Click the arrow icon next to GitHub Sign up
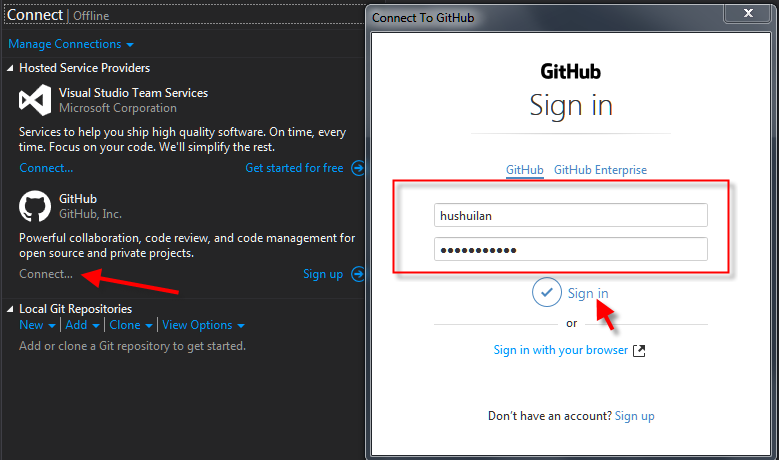The height and width of the screenshot is (460, 779). click(357, 274)
